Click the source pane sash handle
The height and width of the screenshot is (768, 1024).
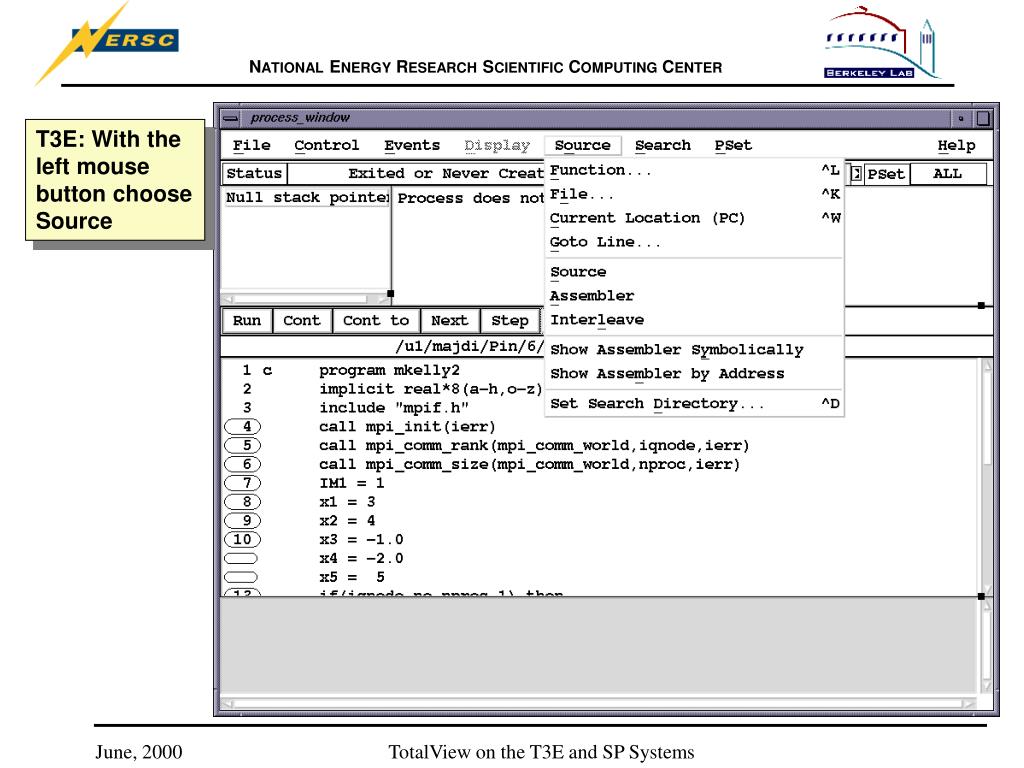pos(981,596)
